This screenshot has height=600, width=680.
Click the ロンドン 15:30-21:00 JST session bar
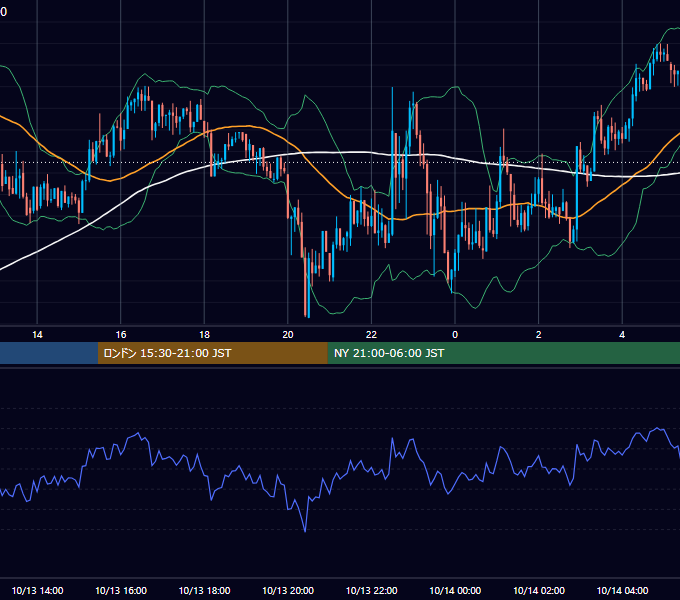212,353
